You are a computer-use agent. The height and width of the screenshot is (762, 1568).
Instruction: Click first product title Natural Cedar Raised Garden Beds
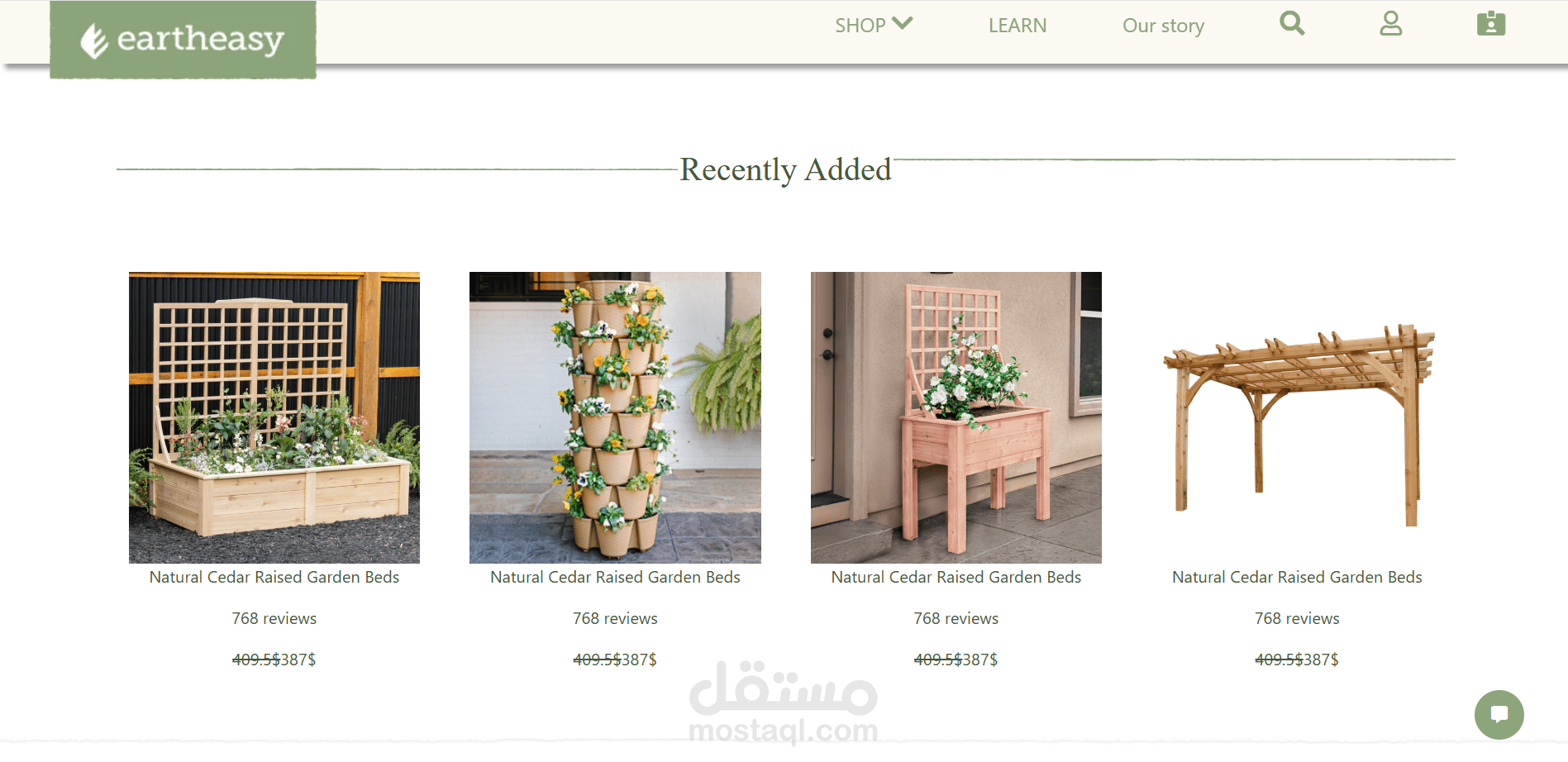(x=274, y=577)
